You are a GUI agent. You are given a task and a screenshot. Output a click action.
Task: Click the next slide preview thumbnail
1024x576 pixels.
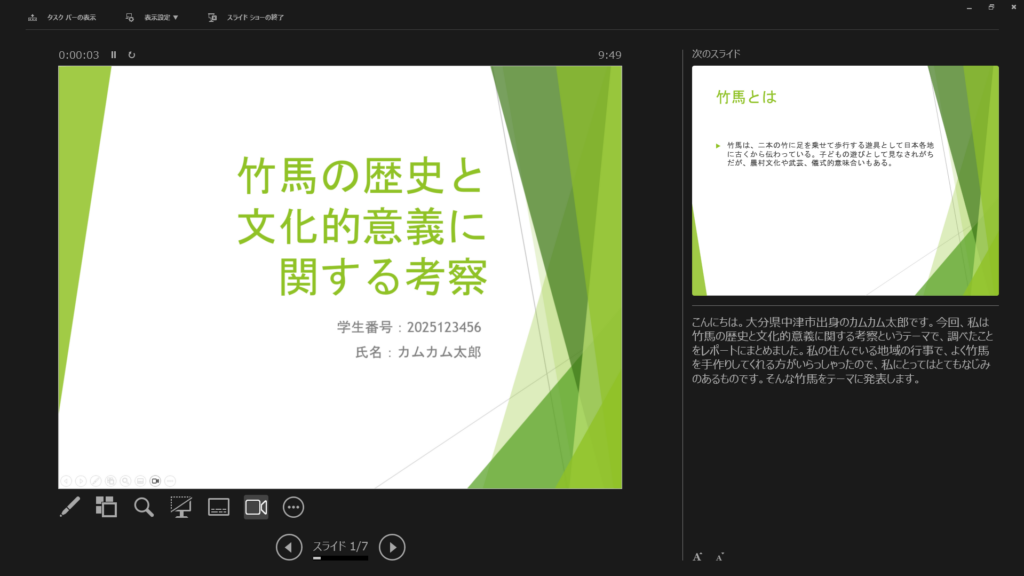click(845, 180)
